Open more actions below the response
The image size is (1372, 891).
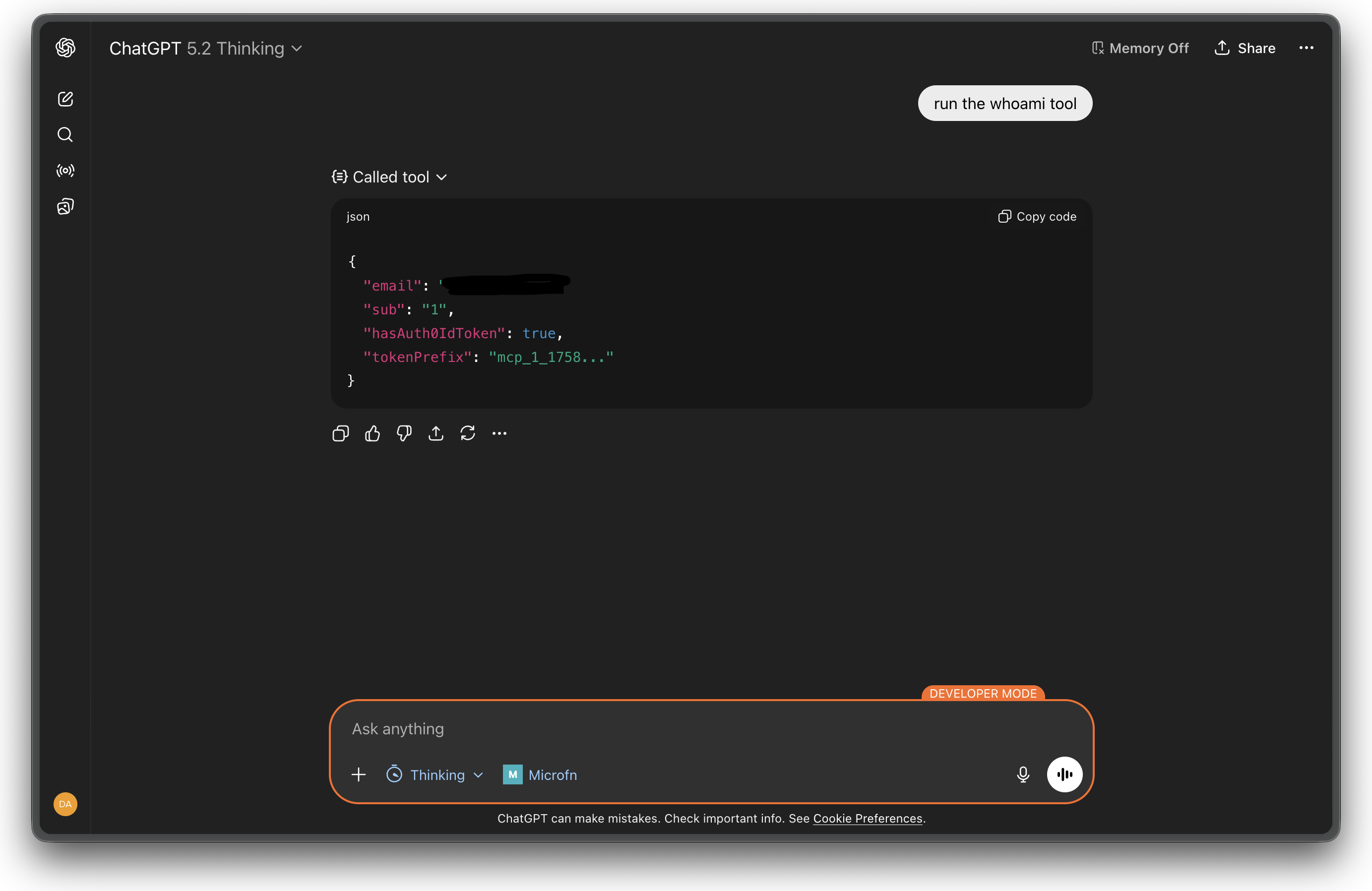(499, 433)
